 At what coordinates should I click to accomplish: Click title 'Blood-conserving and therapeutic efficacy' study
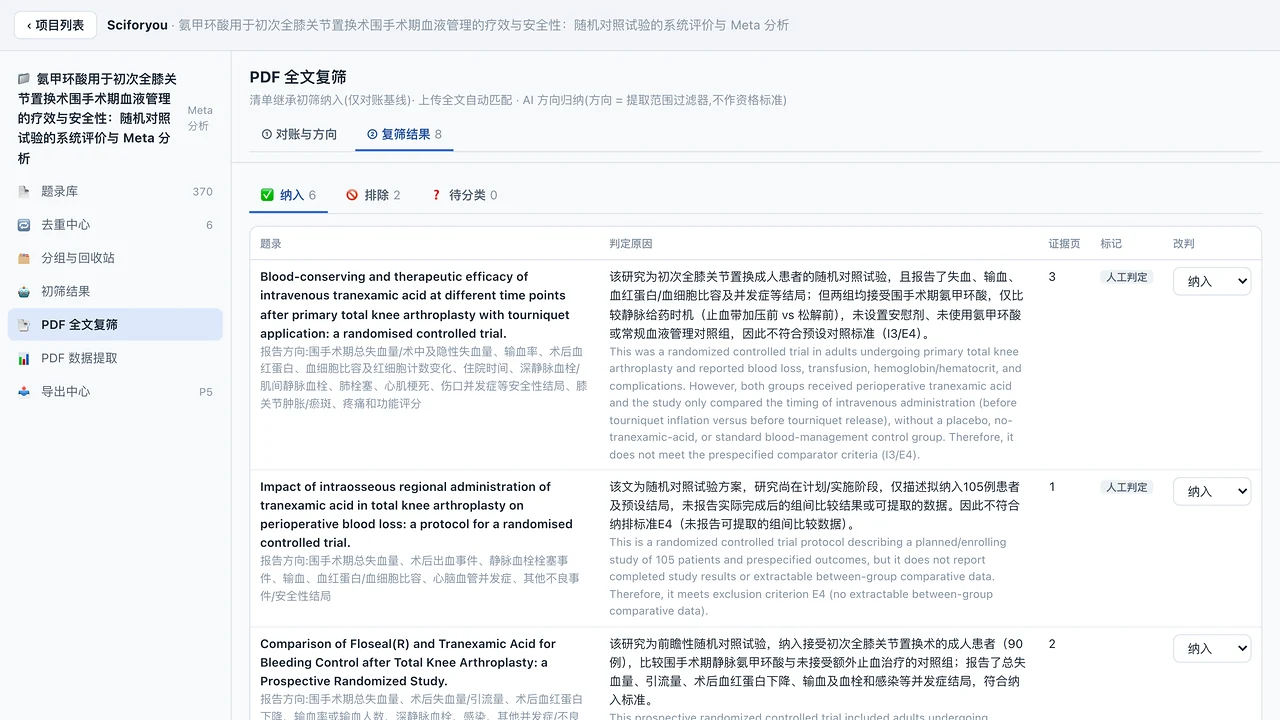click(415, 305)
